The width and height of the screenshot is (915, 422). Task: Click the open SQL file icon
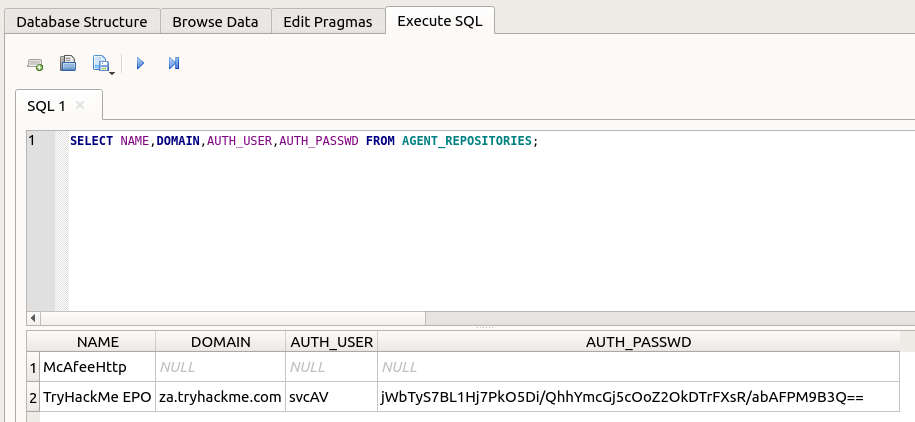[x=68, y=64]
